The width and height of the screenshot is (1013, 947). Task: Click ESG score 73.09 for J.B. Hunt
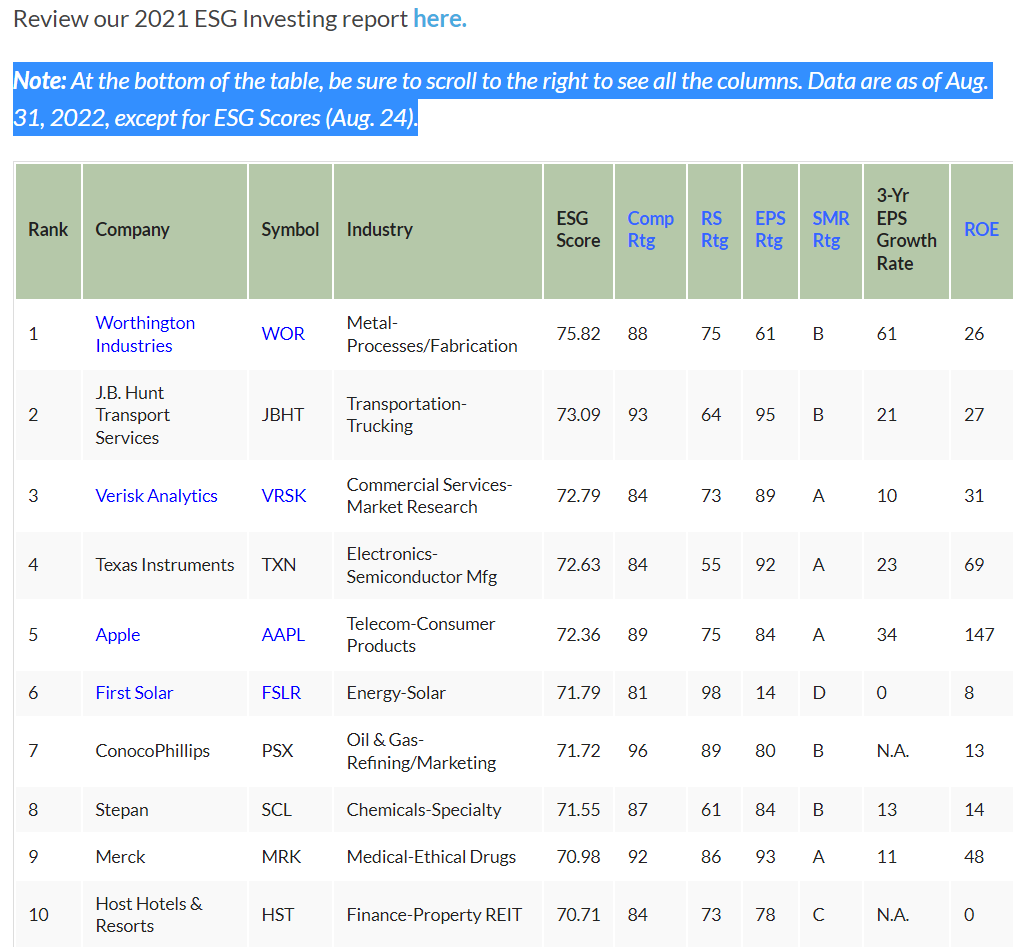pos(578,415)
